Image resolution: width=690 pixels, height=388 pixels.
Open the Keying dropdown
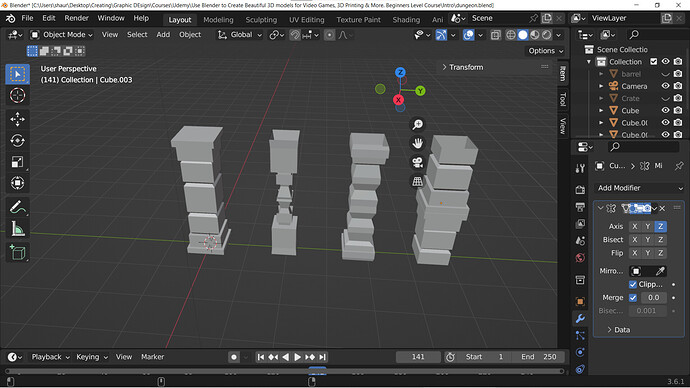tap(92, 357)
